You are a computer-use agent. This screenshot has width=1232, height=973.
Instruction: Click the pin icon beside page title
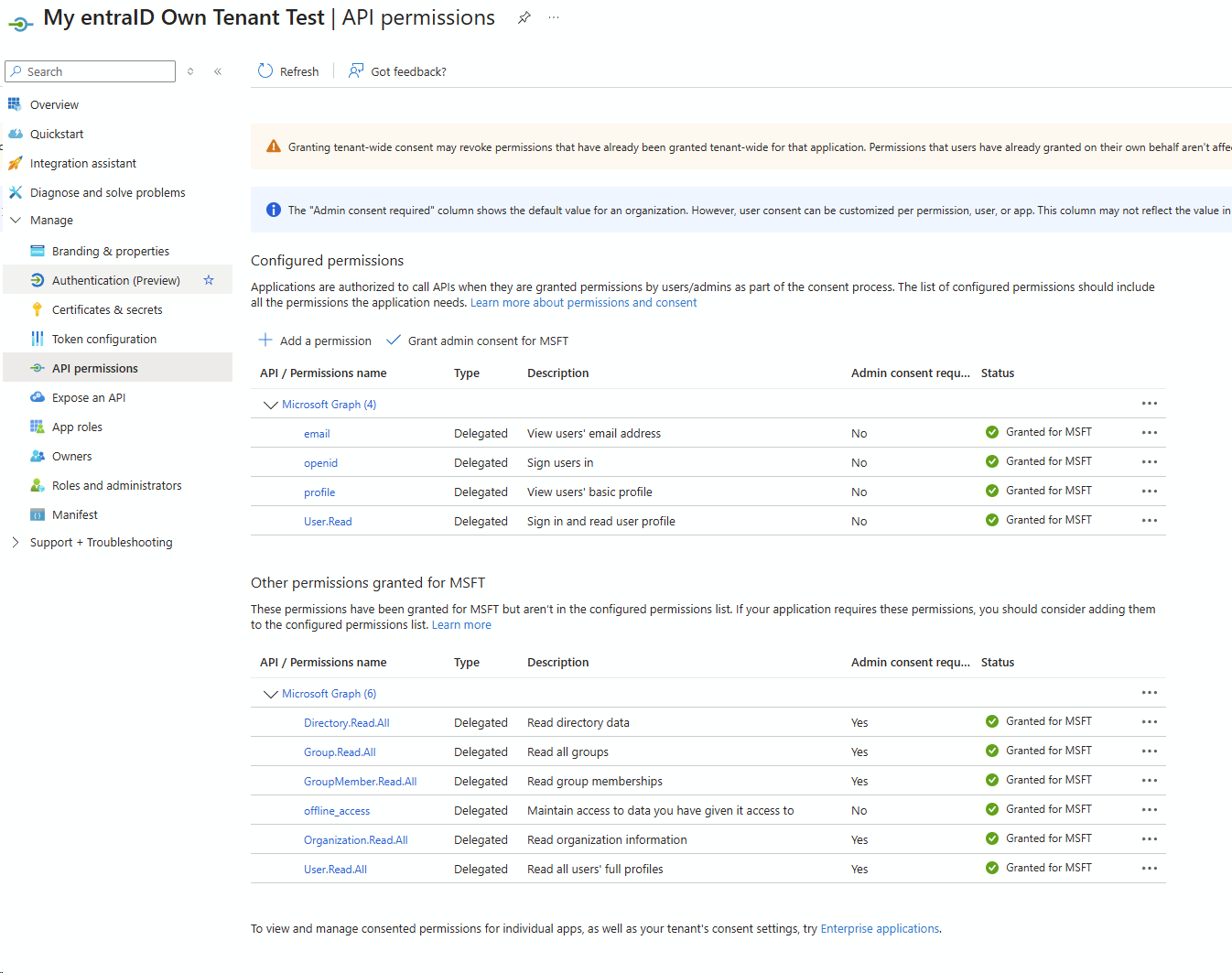click(x=524, y=18)
